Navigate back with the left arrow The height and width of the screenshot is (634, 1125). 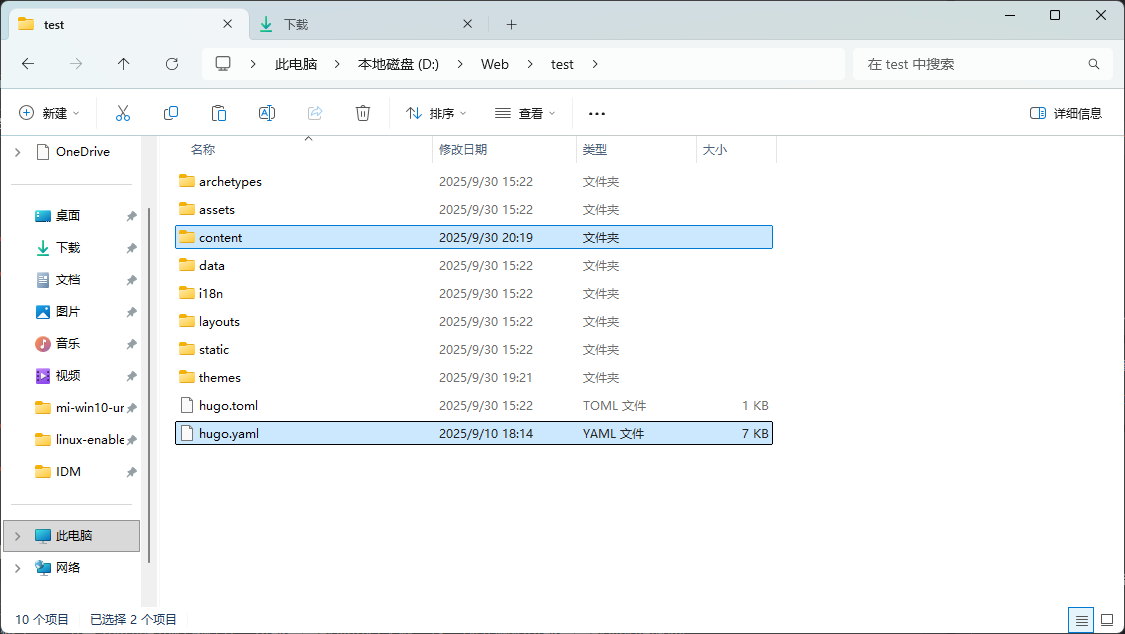(28, 64)
